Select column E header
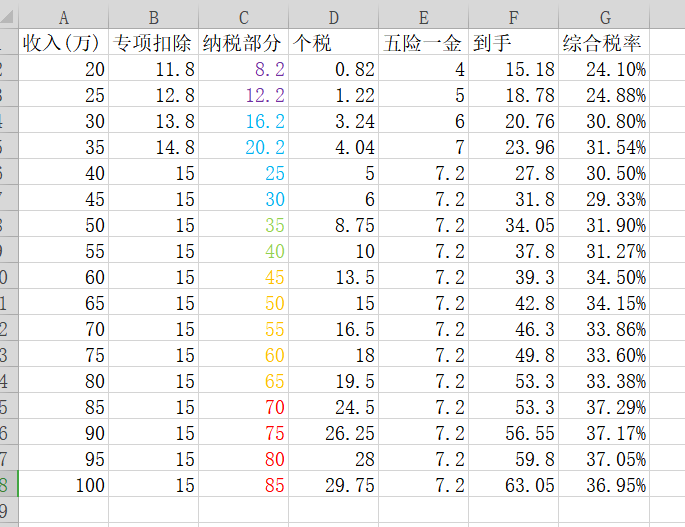Image resolution: width=685 pixels, height=527 pixels. pos(423,18)
